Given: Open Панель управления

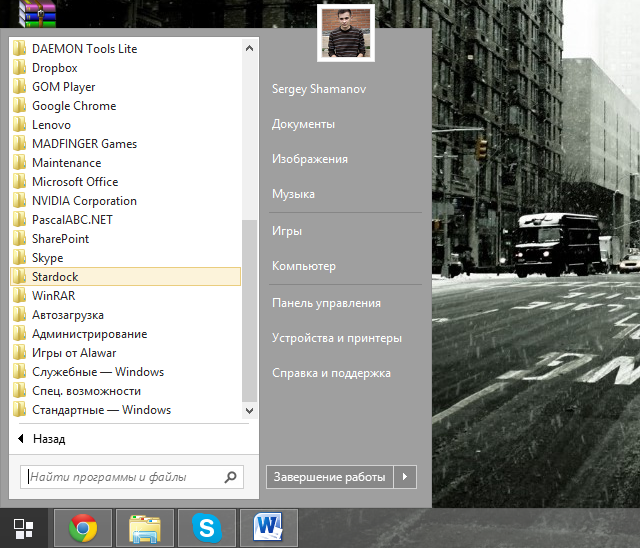Looking at the screenshot, I should pyautogui.click(x=326, y=303).
